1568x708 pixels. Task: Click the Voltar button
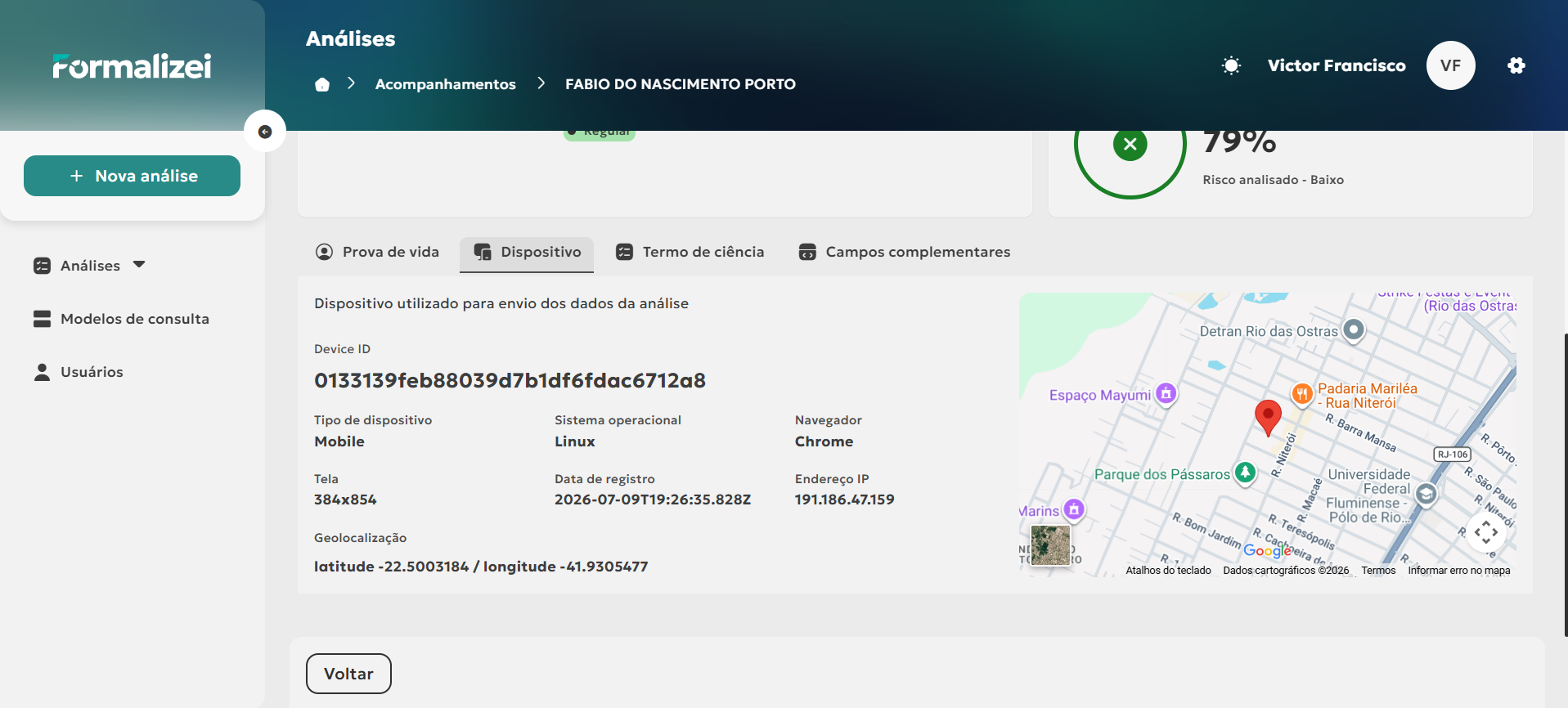[348, 674]
